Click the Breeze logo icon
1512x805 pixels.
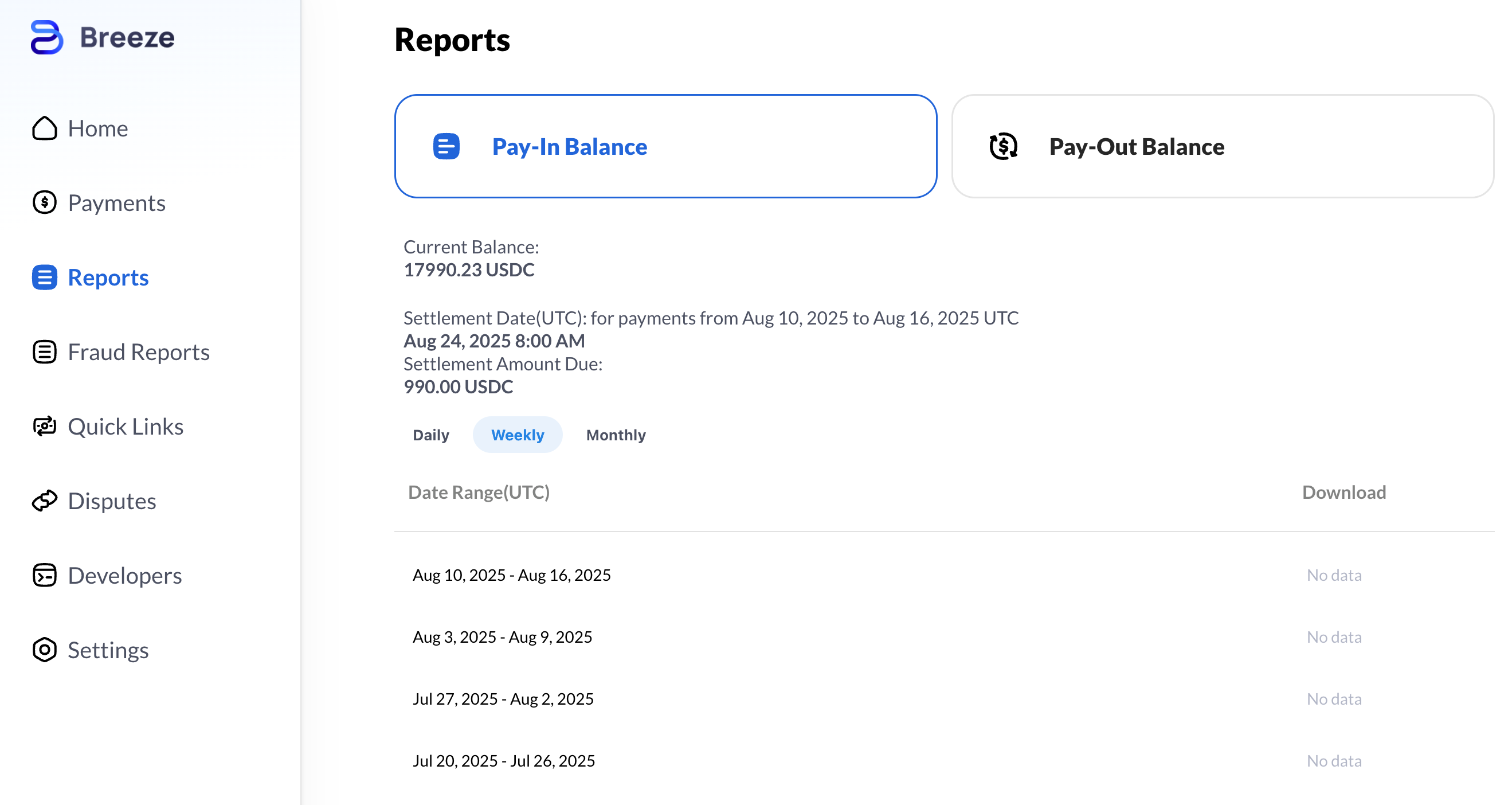46,37
